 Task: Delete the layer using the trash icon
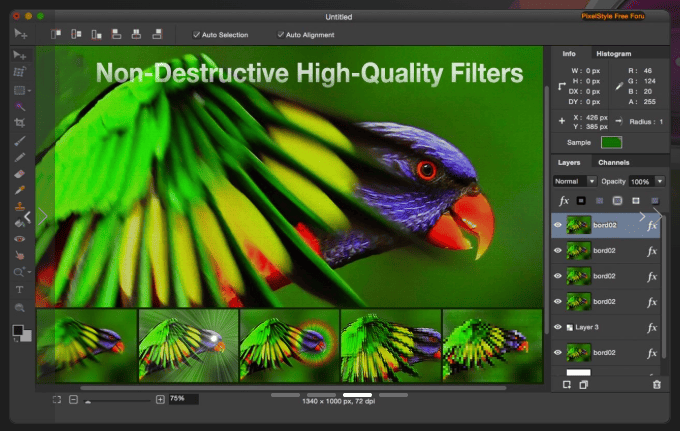click(657, 385)
